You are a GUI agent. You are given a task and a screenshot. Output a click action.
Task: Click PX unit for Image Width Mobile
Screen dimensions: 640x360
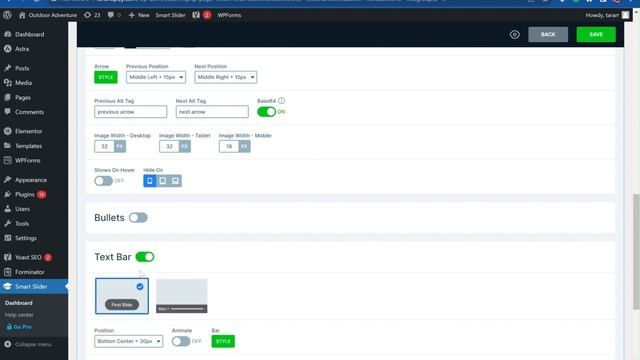[x=244, y=146]
